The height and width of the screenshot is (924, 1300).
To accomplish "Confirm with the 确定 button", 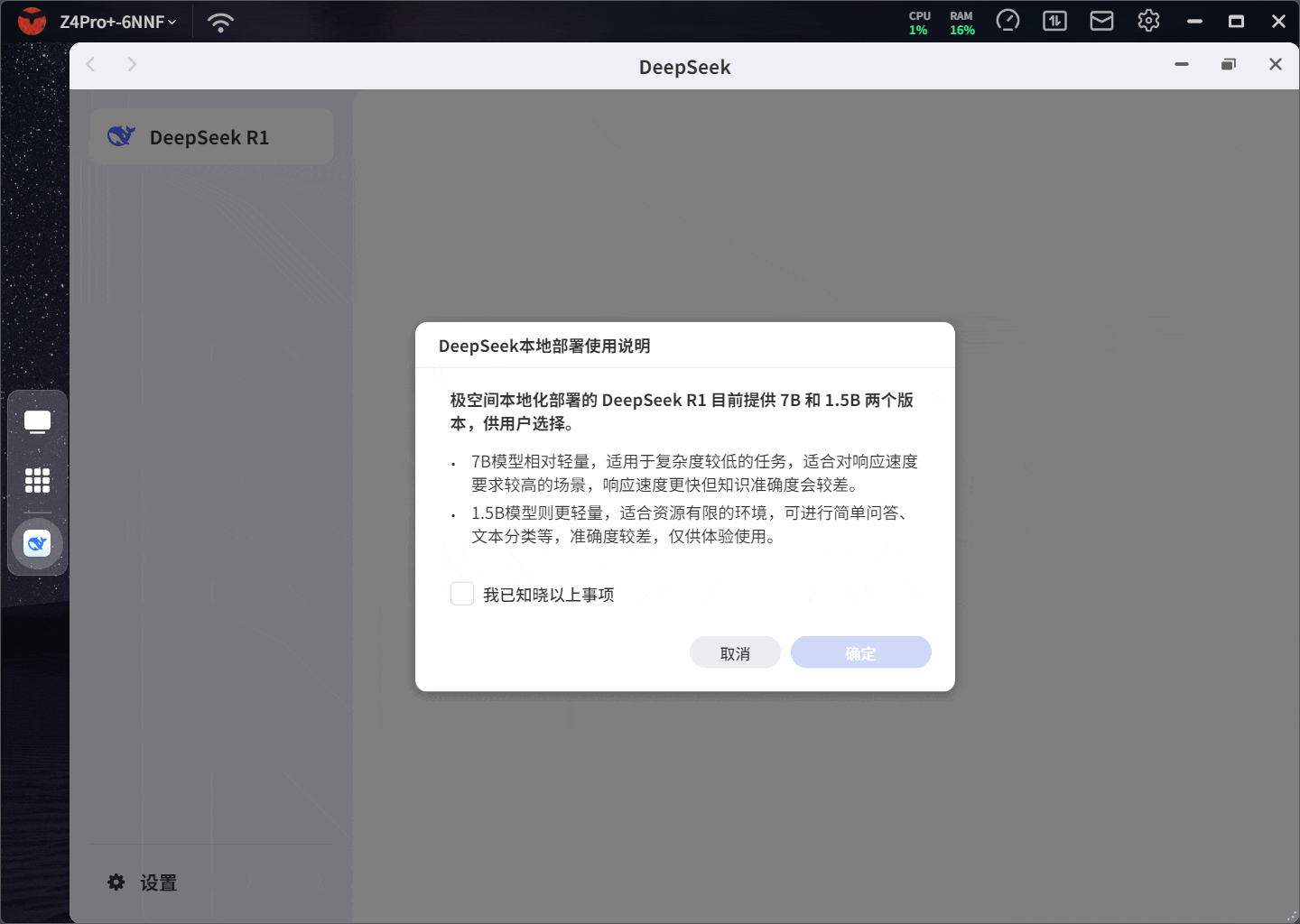I will tap(860, 652).
